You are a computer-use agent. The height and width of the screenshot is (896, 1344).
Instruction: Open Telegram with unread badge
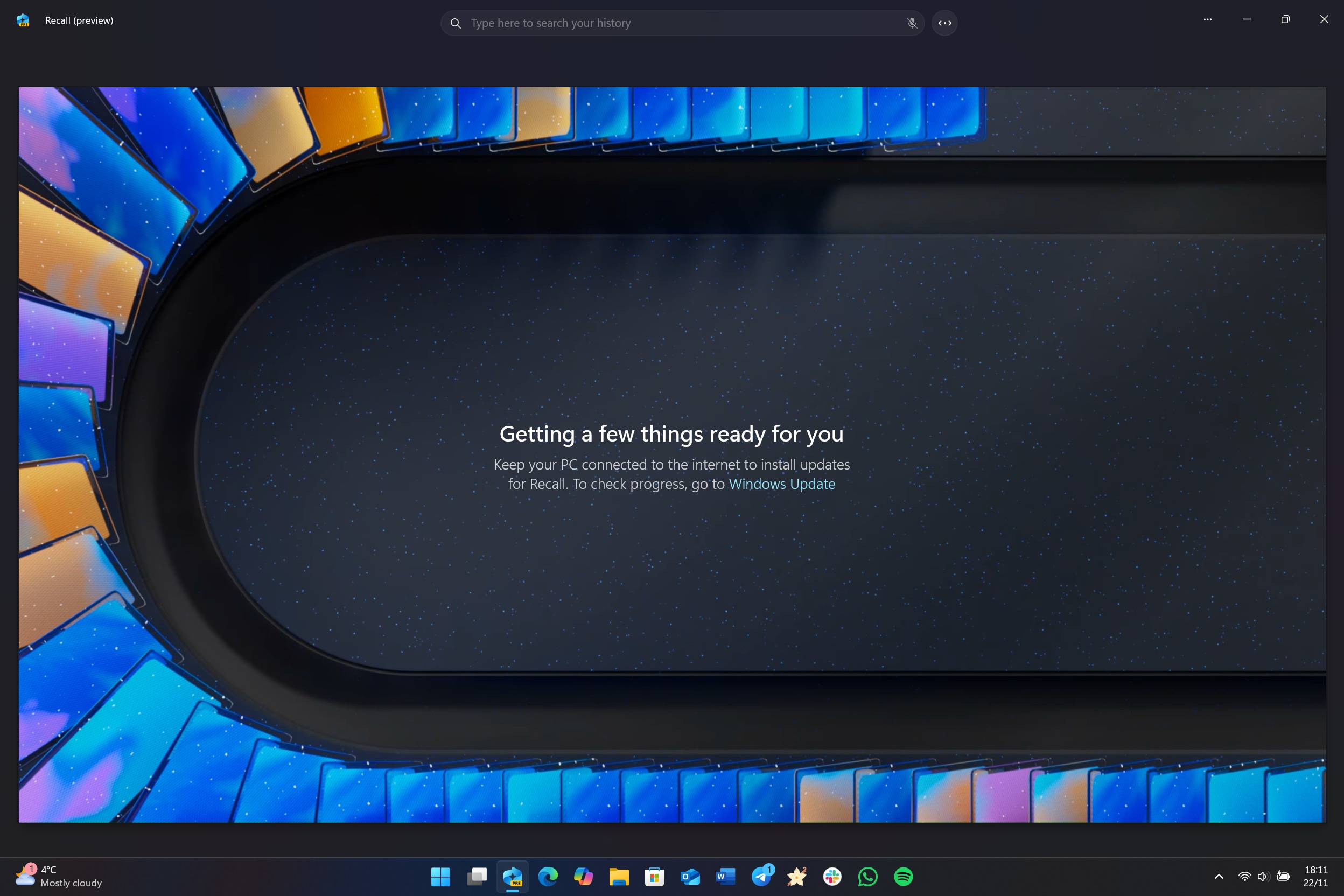(762, 877)
